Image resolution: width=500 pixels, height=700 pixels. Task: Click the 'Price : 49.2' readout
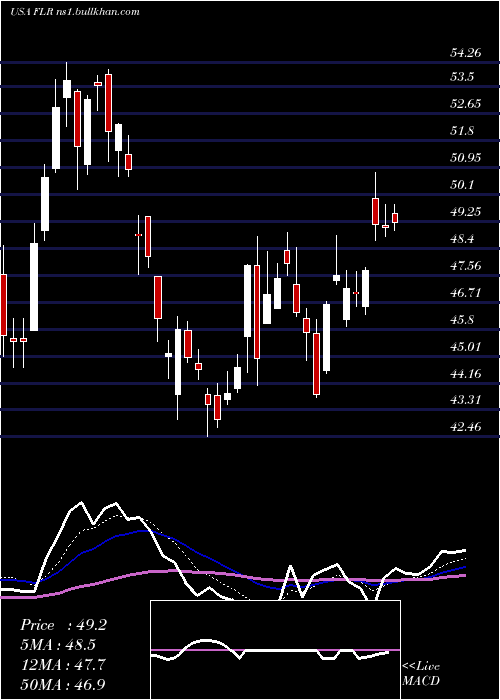pos(63,625)
